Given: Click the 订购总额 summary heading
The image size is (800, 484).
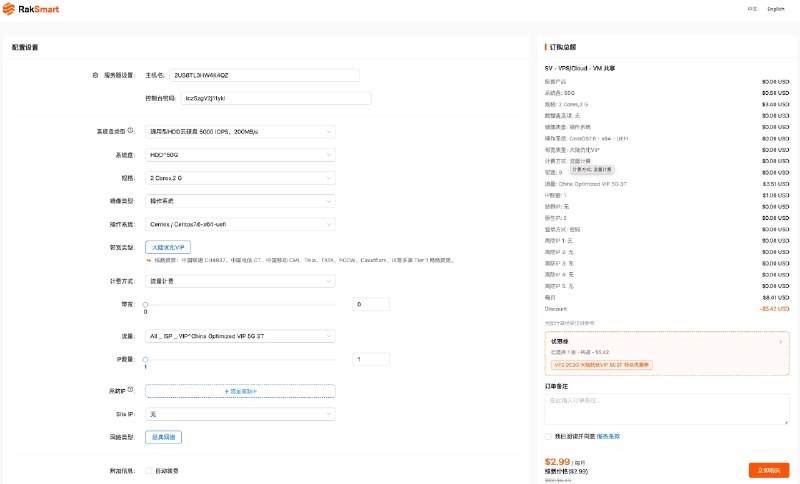Looking at the screenshot, I should [563, 47].
